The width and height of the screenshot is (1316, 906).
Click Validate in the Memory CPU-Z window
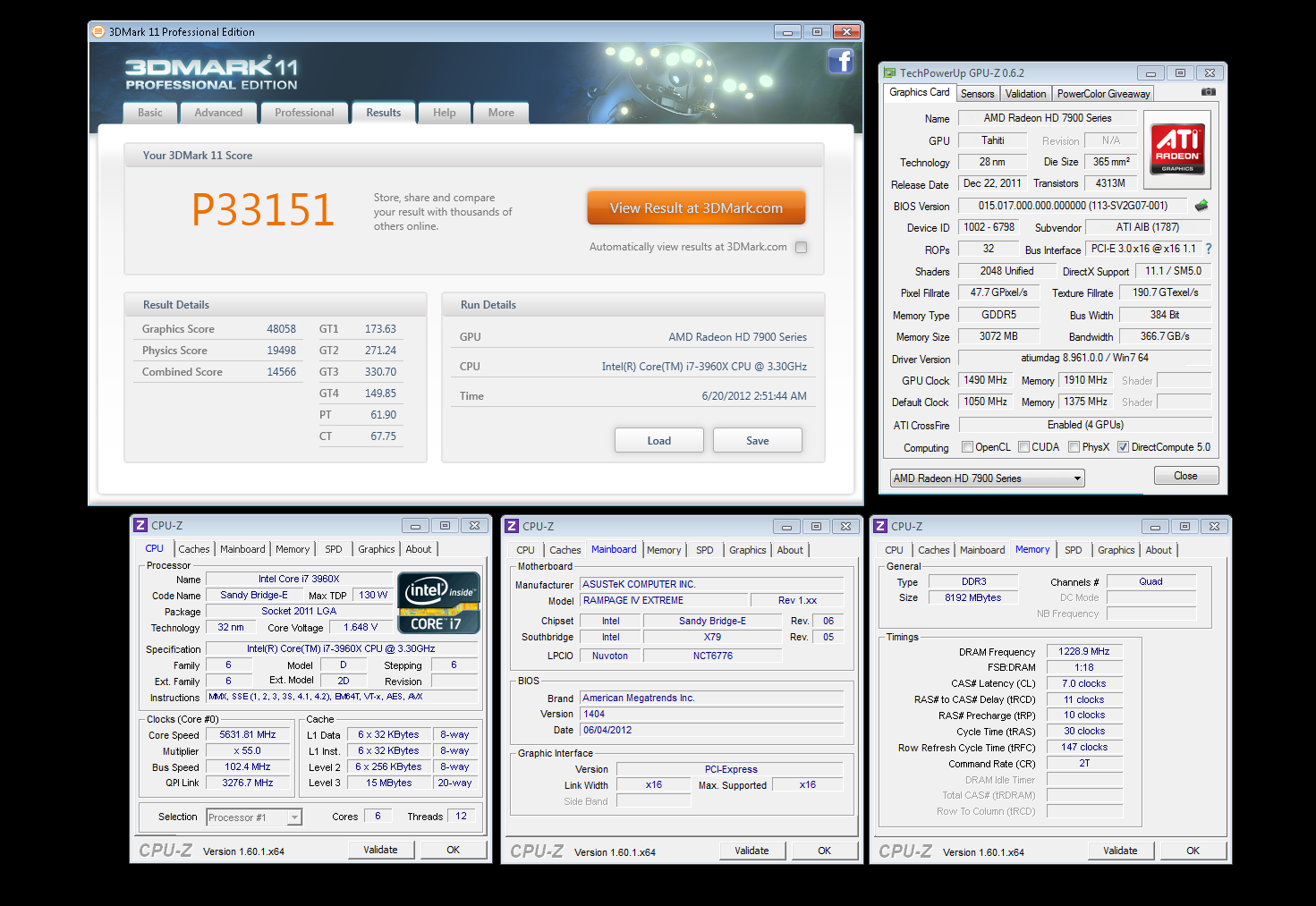pyautogui.click(x=1121, y=851)
